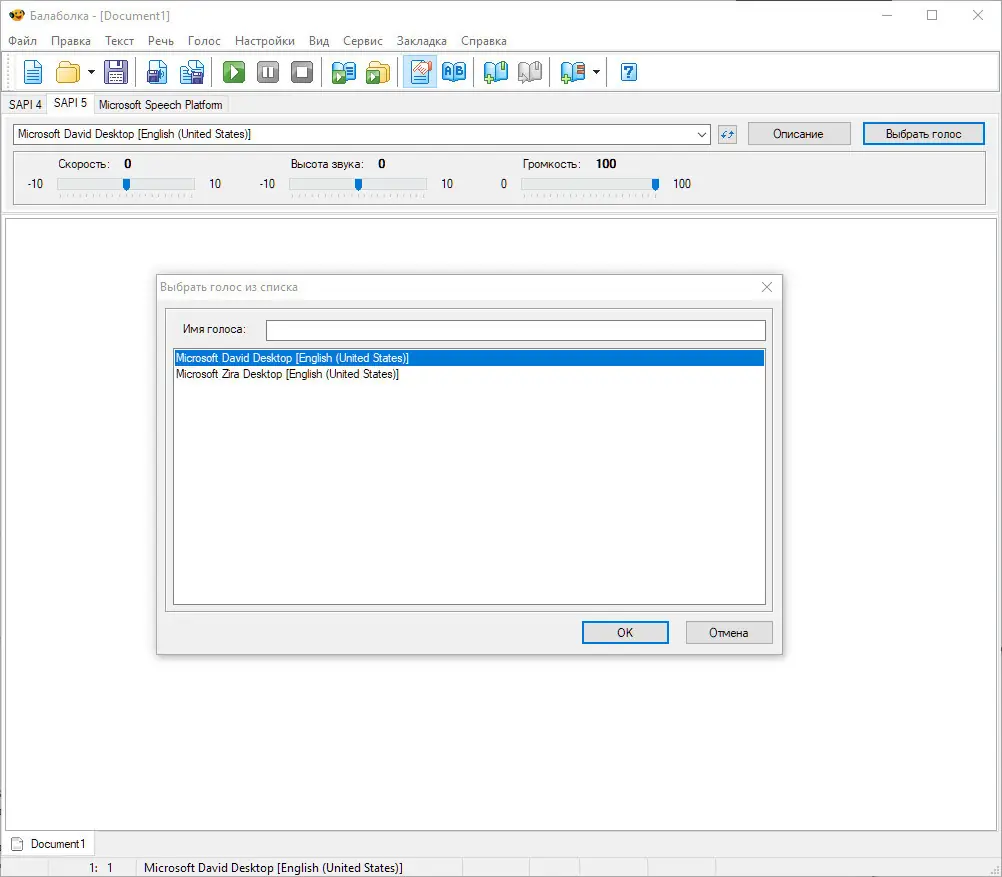Open the Речь menu
1002x877 pixels.
click(161, 41)
